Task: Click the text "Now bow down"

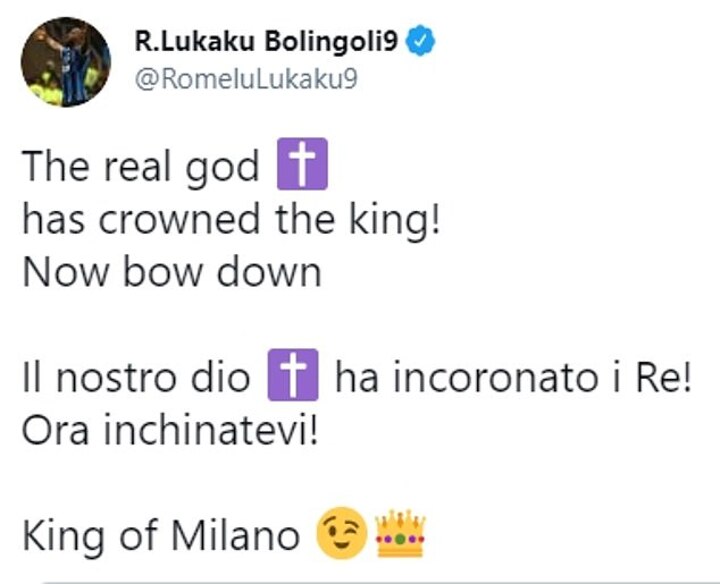Action: coord(171,273)
